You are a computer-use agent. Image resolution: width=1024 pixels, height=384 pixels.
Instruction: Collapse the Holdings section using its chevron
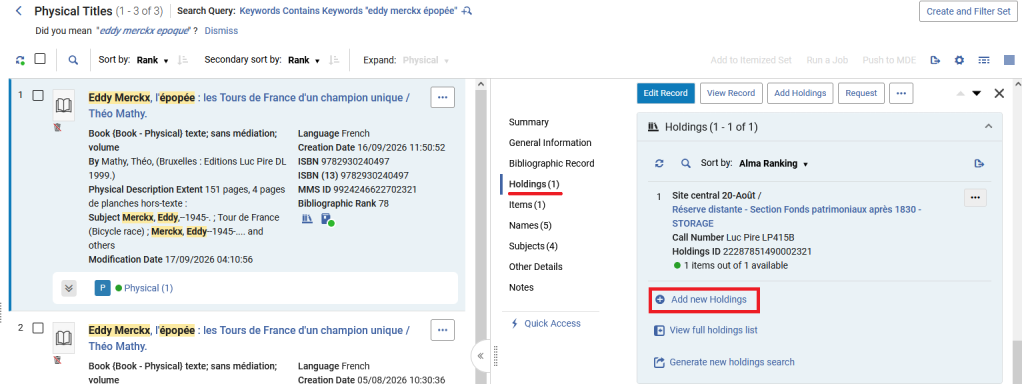click(988, 126)
